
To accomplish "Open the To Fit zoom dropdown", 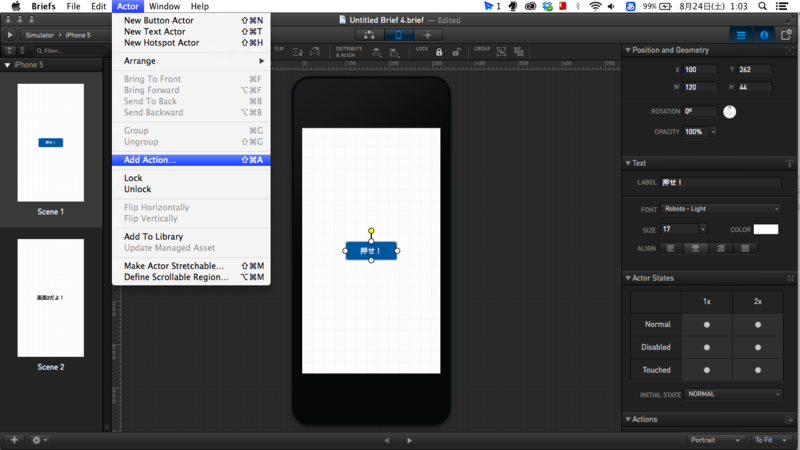I will click(x=771, y=440).
